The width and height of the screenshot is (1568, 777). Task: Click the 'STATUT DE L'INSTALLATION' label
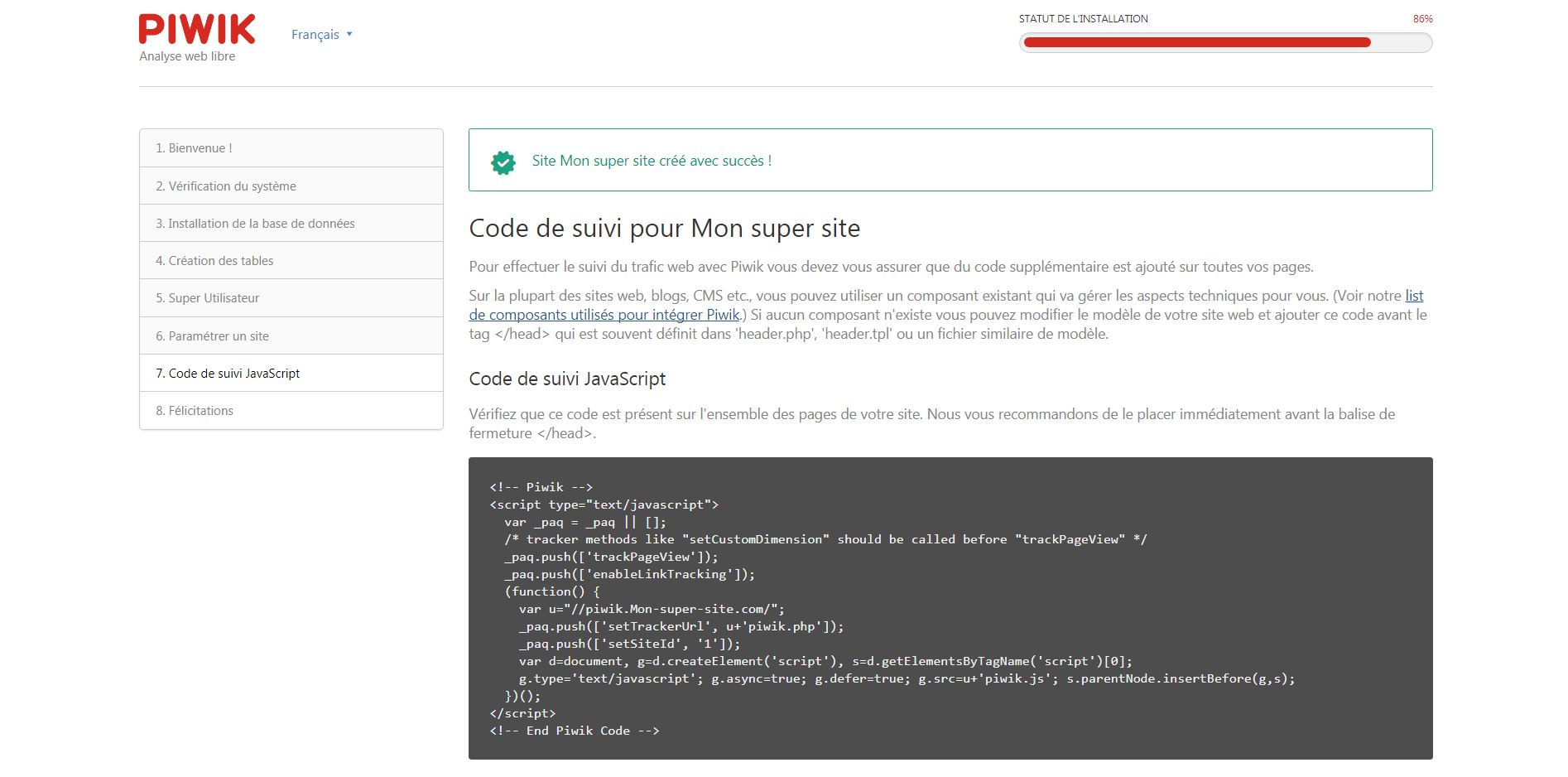[1083, 19]
